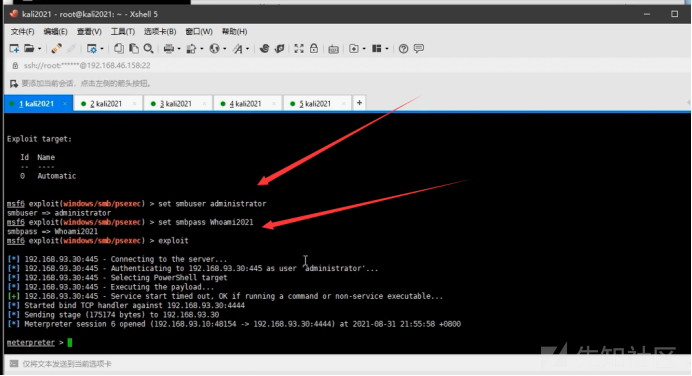This screenshot has width=692, height=376.
Task: Toggle Full Screen mode icon
Action: [x=299, y=49]
